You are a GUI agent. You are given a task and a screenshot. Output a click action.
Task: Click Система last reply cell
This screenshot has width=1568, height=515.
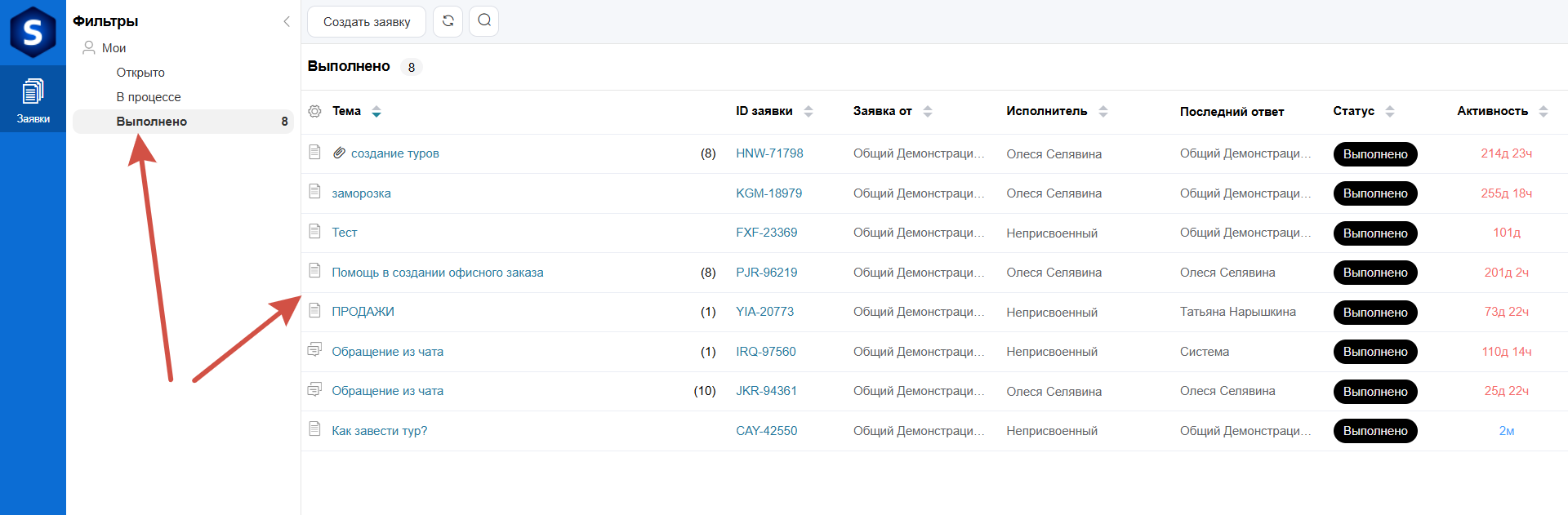pos(1204,352)
